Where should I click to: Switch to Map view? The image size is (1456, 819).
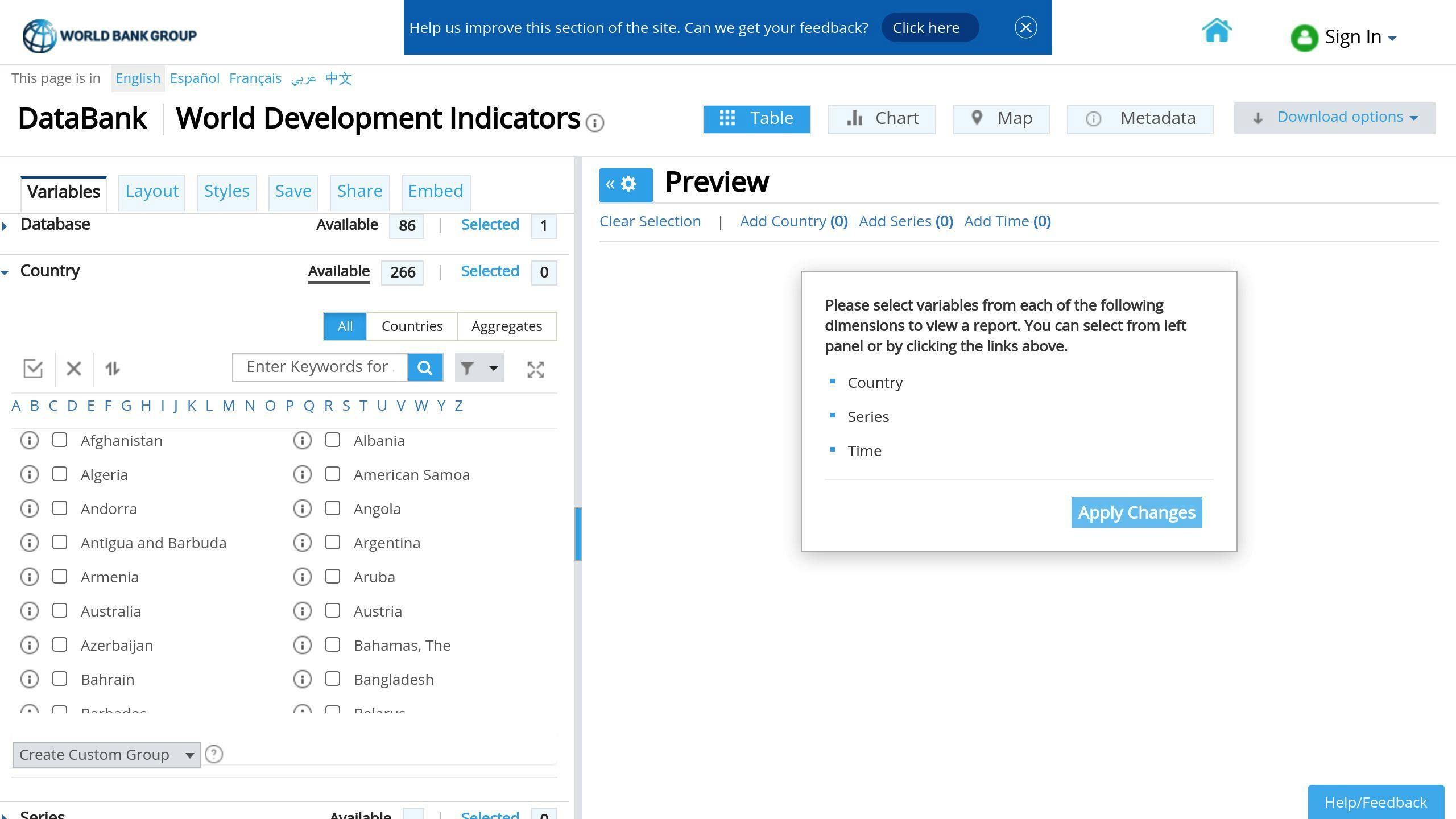[1002, 119]
